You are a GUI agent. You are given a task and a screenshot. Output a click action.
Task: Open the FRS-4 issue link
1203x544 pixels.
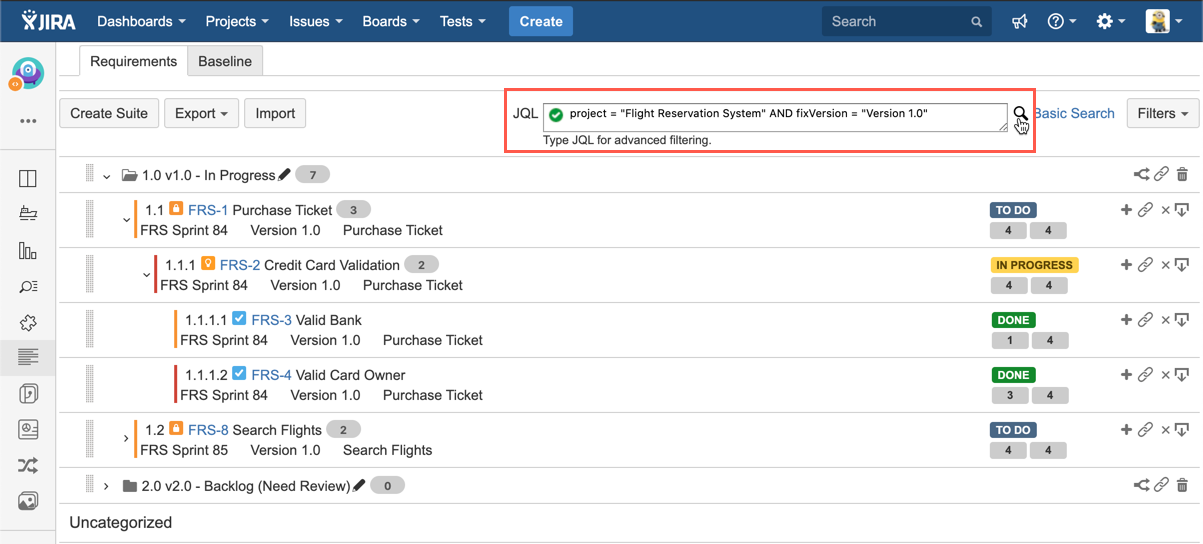click(x=271, y=375)
